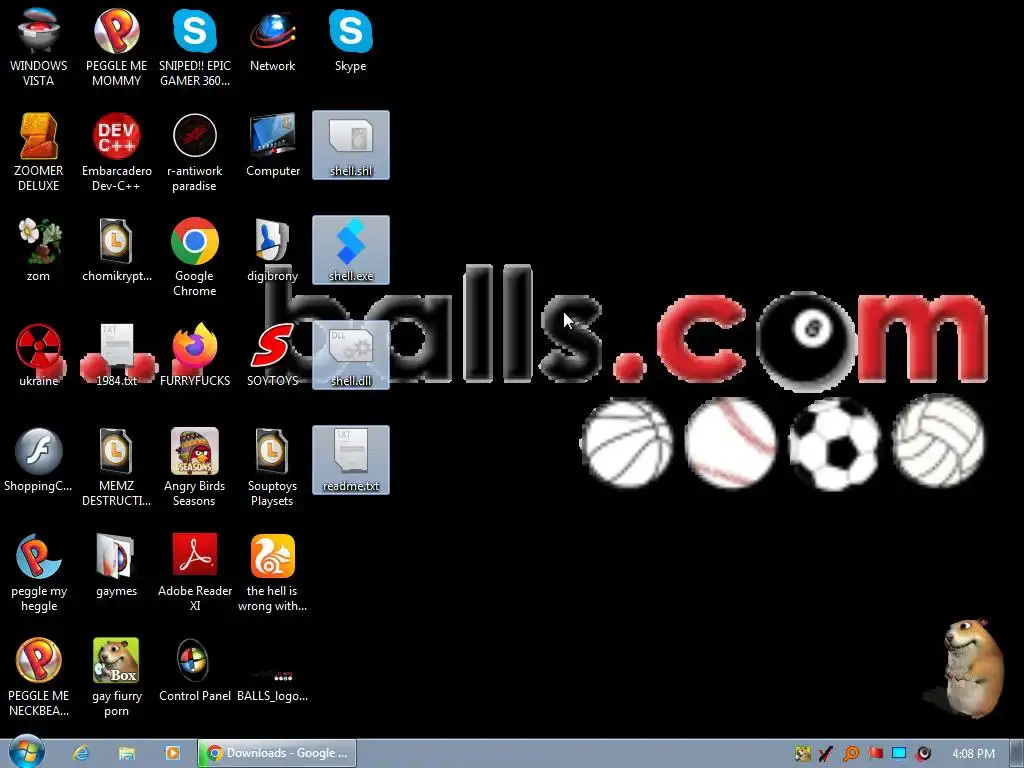1024x768 pixels.
Task: Click the checkmark tray icon
Action: point(826,754)
